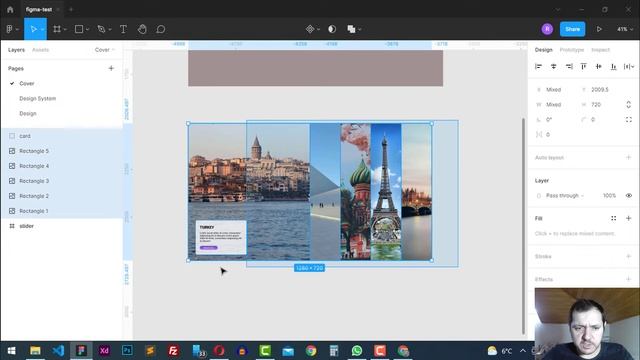Open Pass through blend mode dropdown
This screenshot has width=640, height=360.
564,196
